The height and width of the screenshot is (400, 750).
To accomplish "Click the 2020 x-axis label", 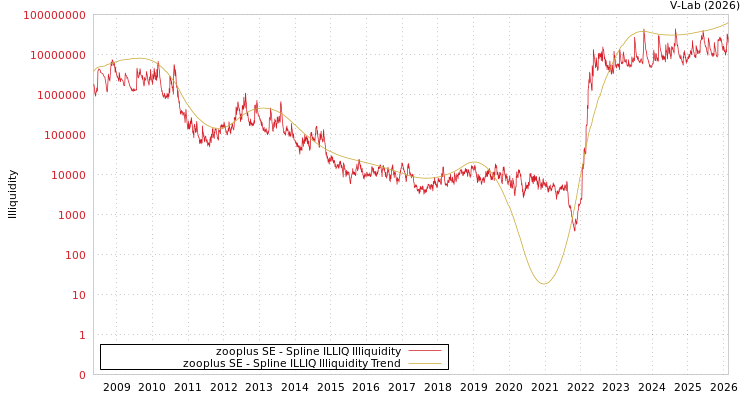I will click(x=509, y=387).
